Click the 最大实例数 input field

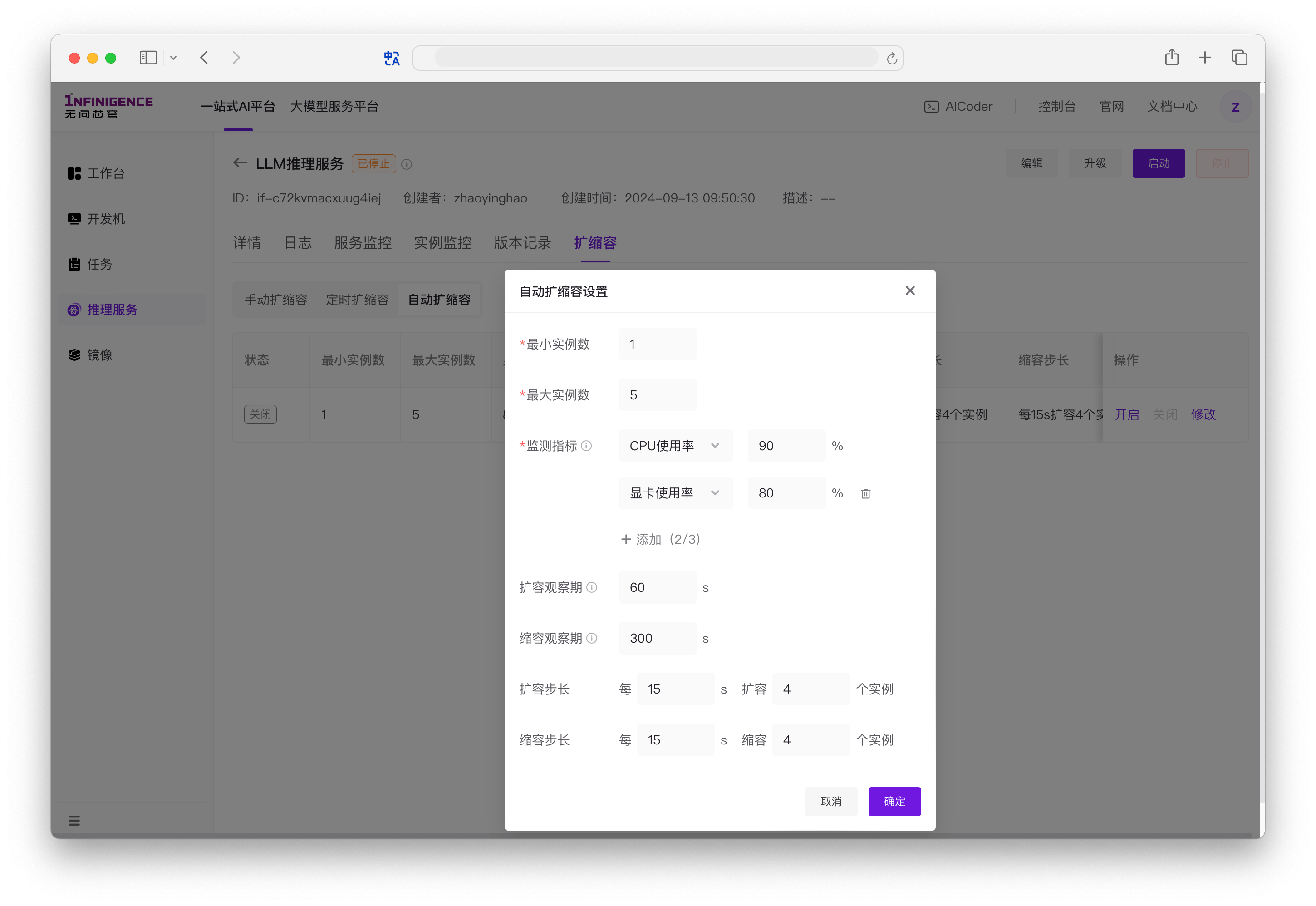tap(658, 394)
